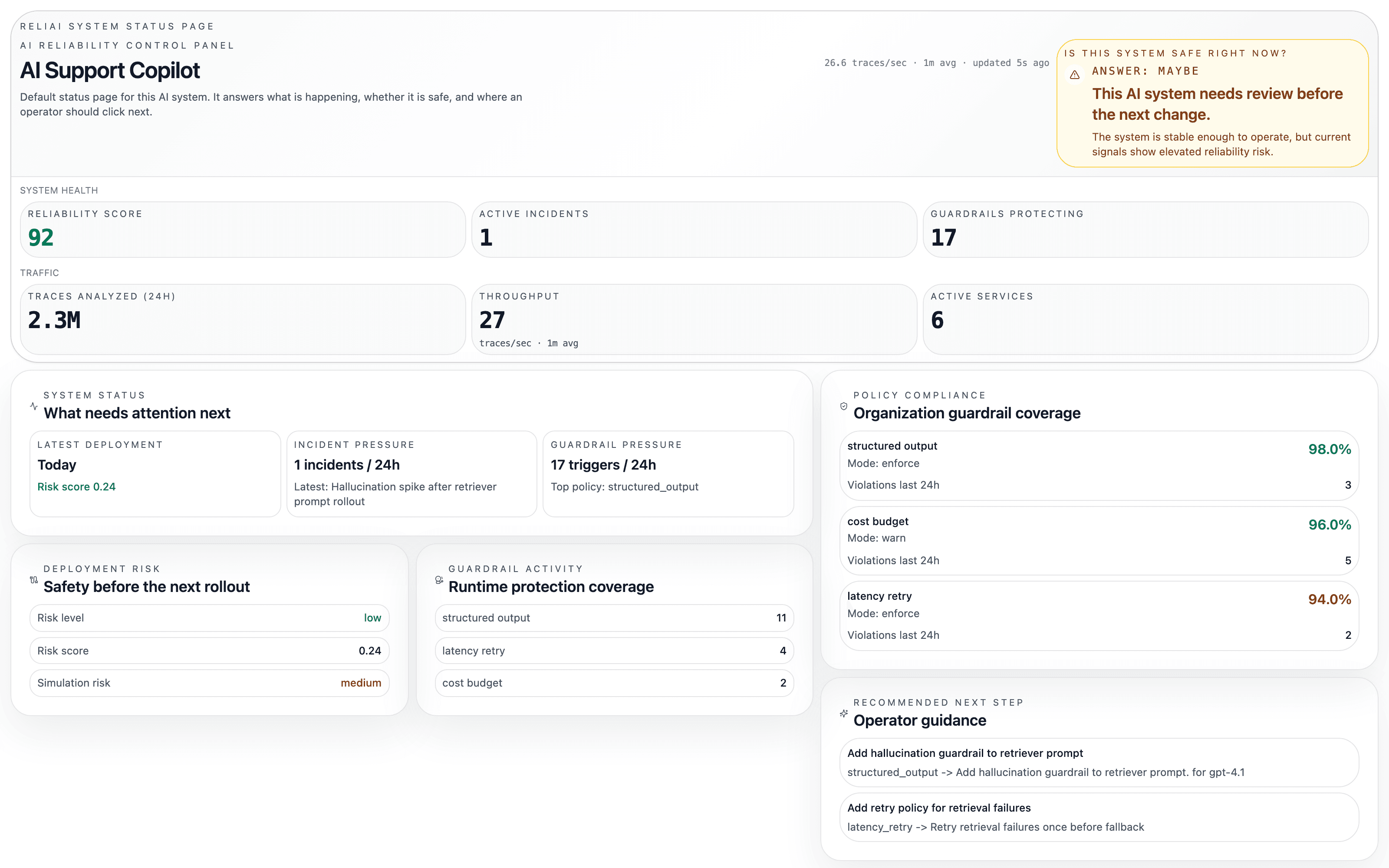Click the warning triangle icon beside ANSWER: MAYBE
This screenshot has height=868, width=1389.
click(x=1074, y=75)
